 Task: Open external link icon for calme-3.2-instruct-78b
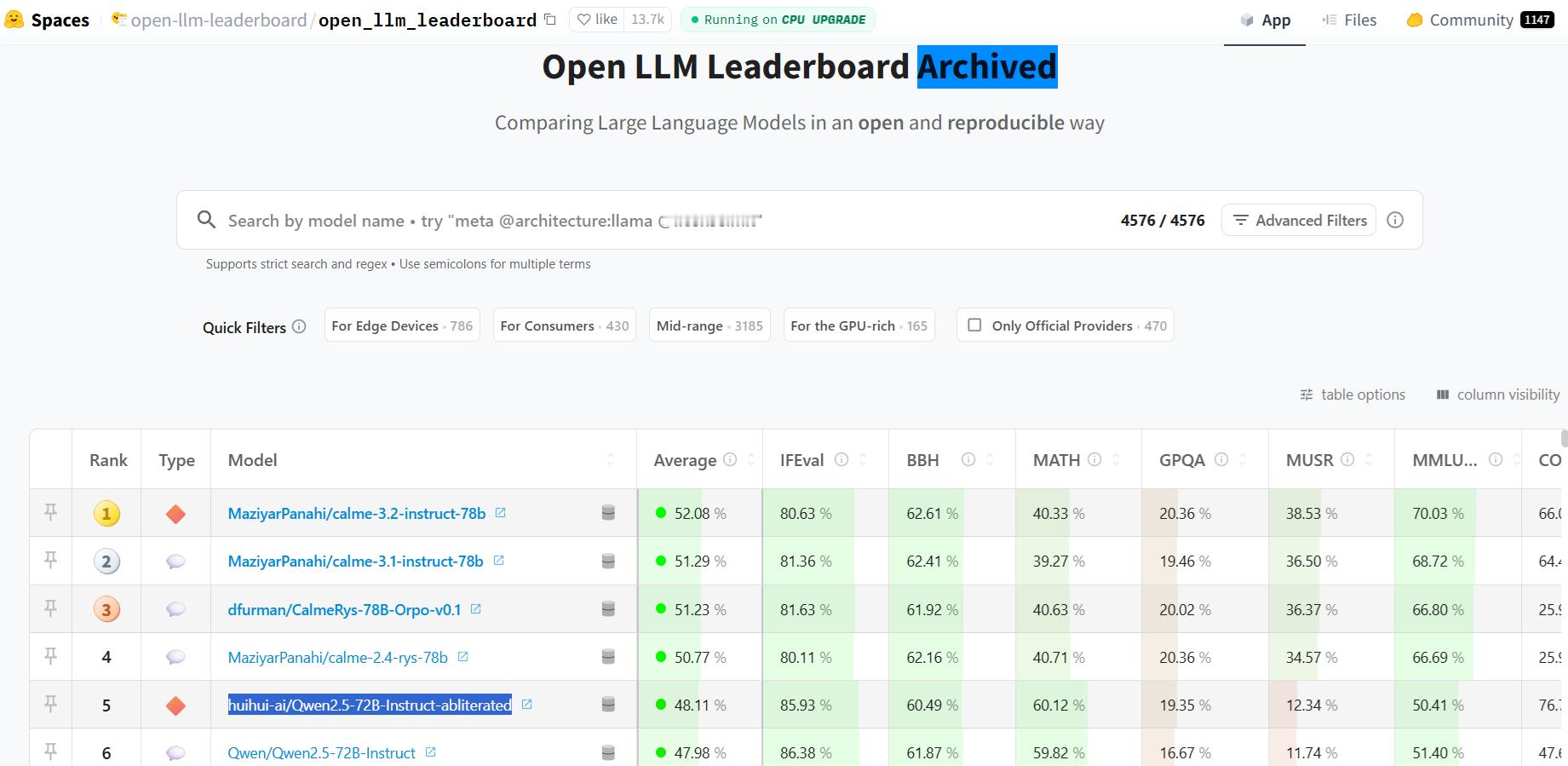click(x=501, y=512)
